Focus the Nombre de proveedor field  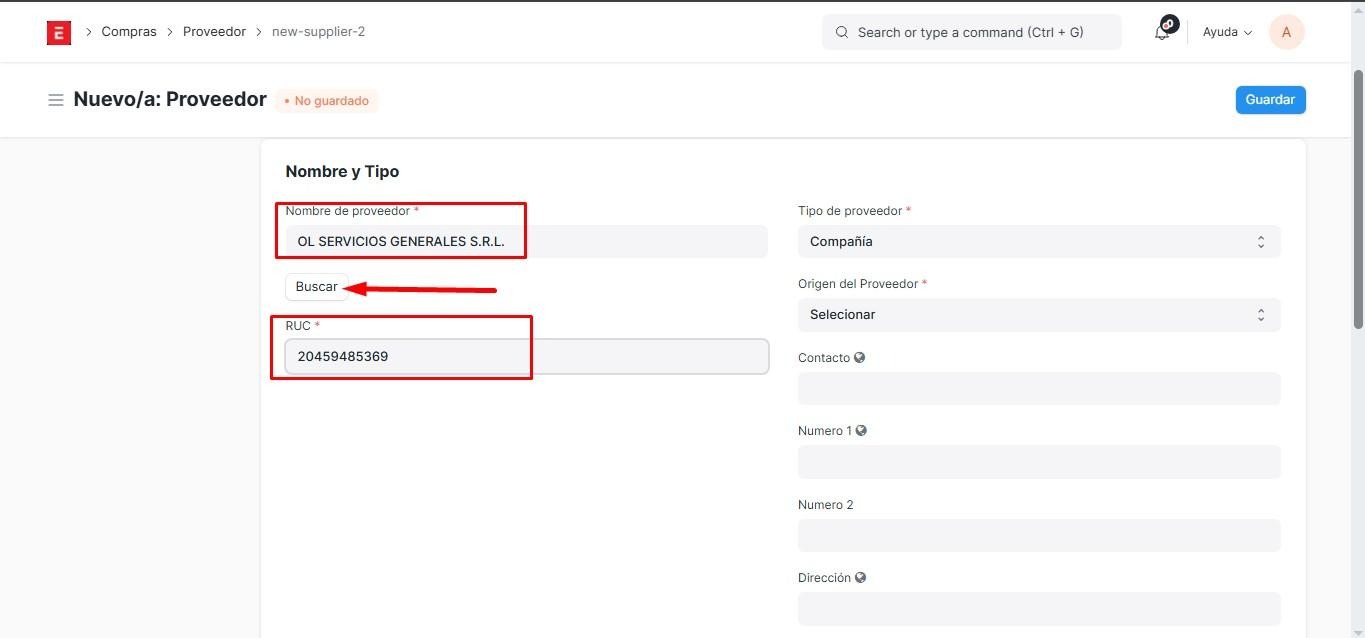pos(526,242)
